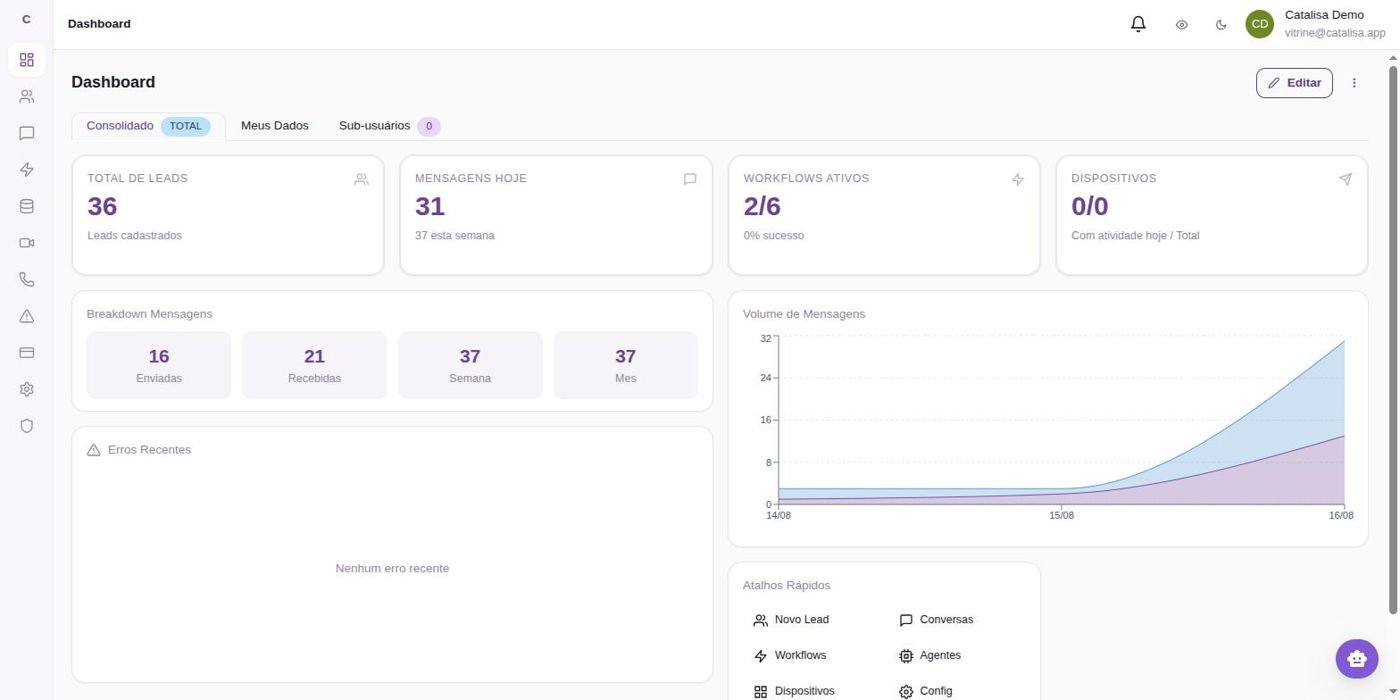Click the send icon in Dispositivos card
This screenshot has height=700, width=1400.
[1346, 180]
